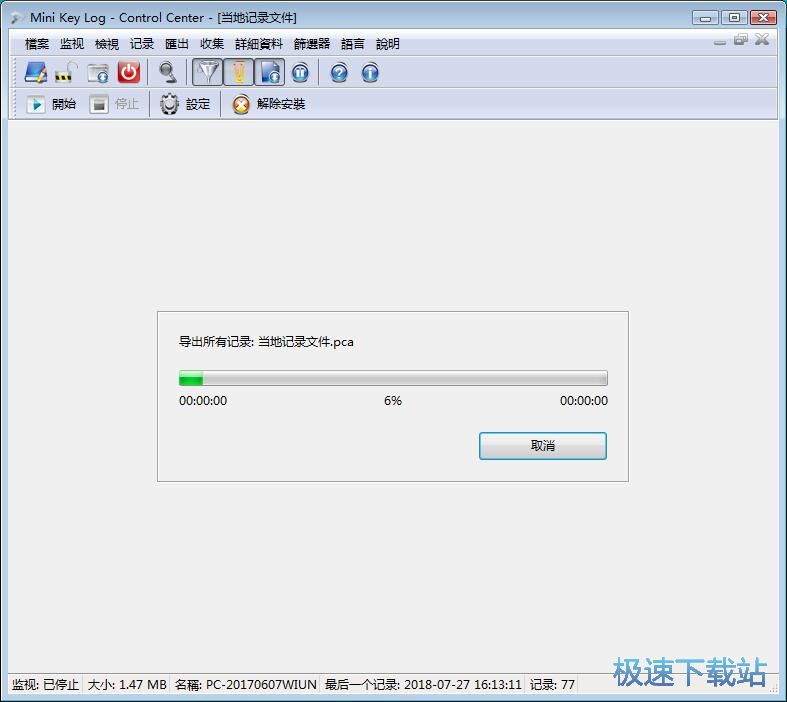Restore the inner document window
This screenshot has height=702, width=787.
tap(740, 40)
